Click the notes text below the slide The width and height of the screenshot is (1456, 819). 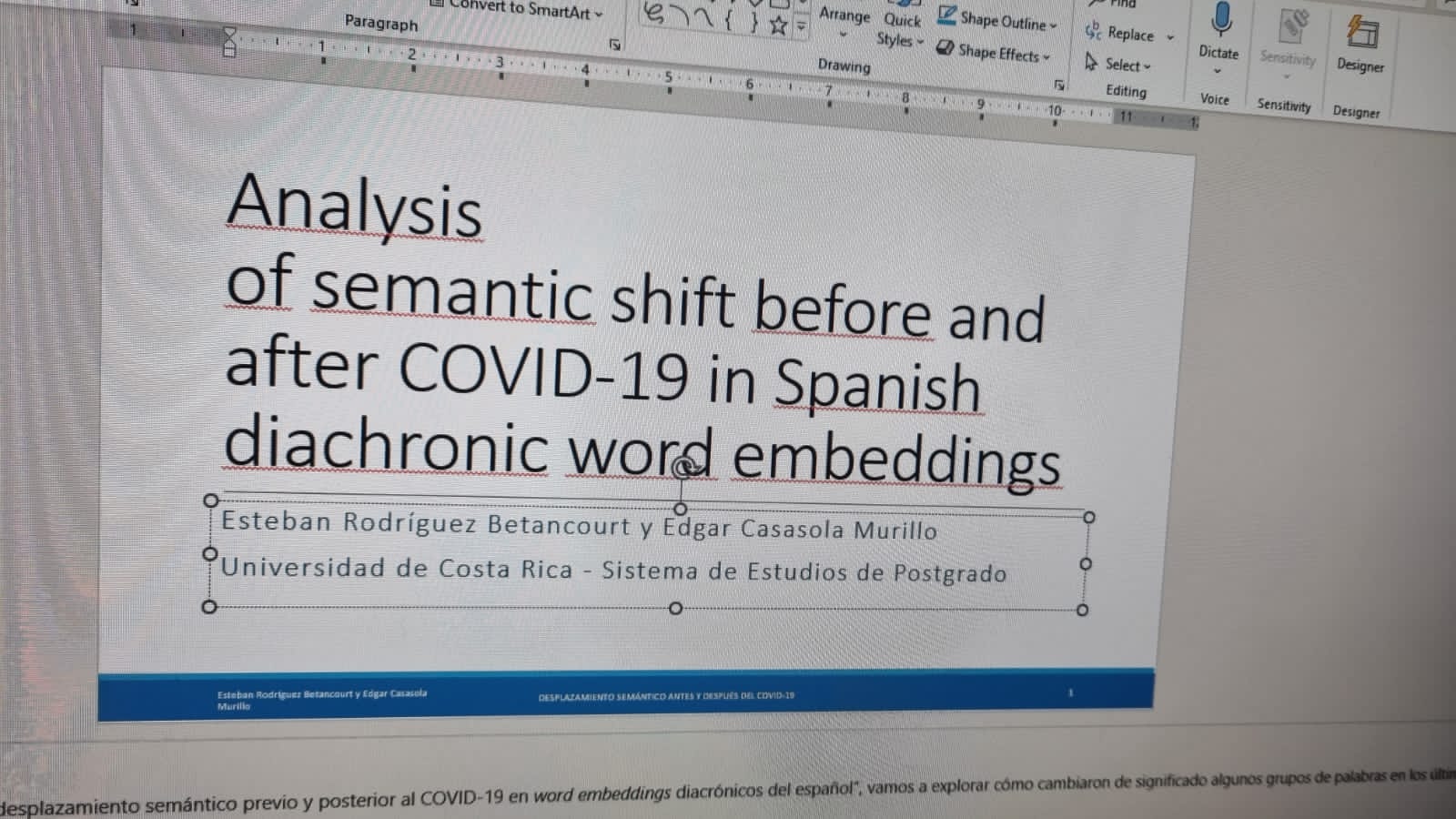click(x=728, y=792)
